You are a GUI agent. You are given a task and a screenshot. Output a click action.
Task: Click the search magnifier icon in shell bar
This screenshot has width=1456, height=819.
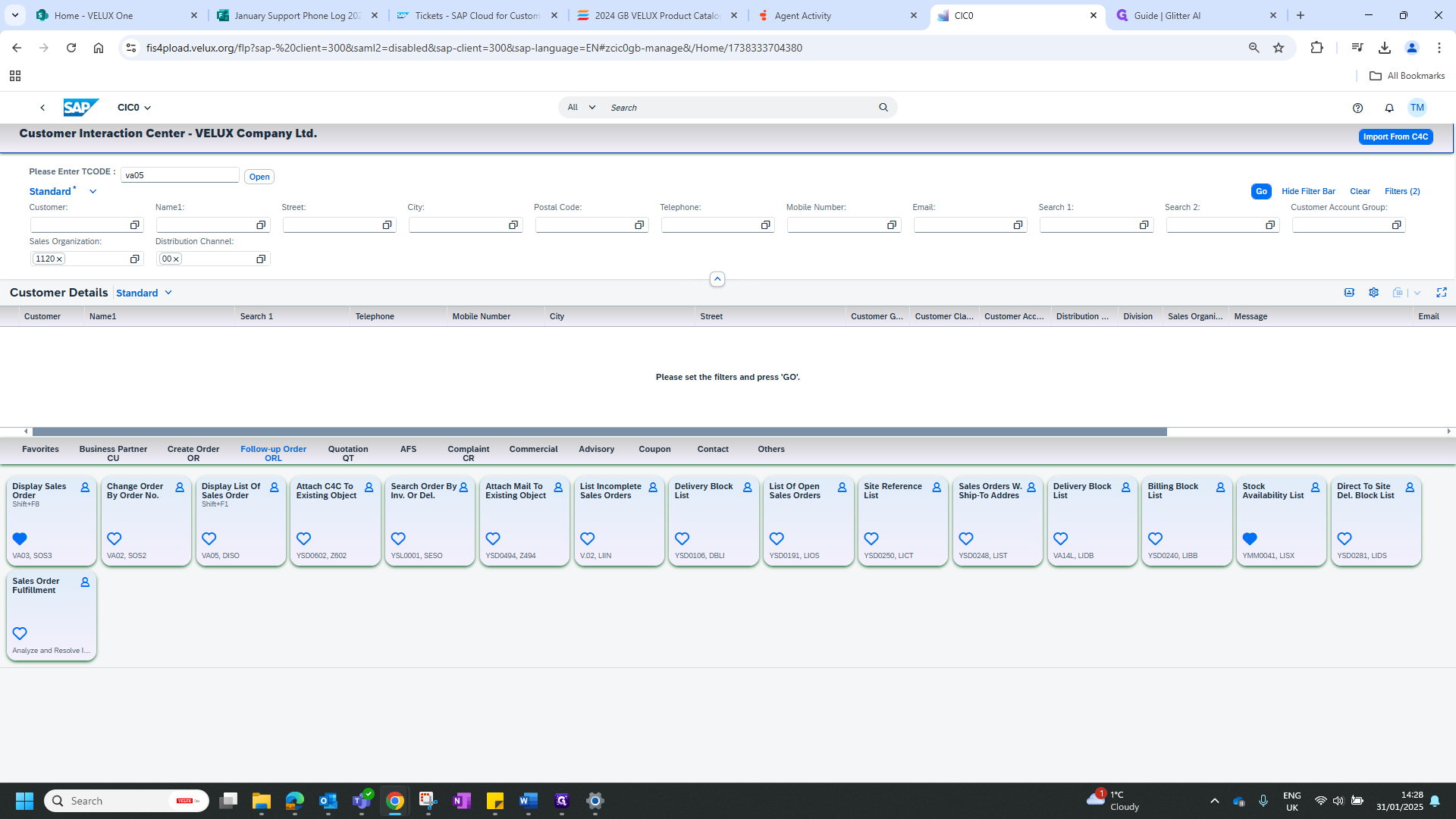tap(883, 108)
